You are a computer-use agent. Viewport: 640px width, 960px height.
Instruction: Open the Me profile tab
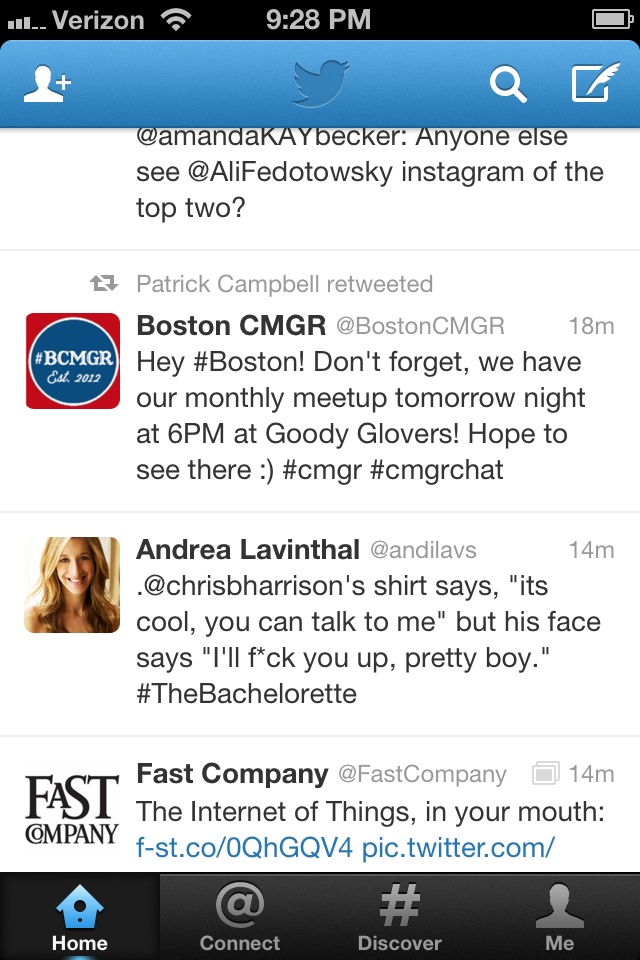tap(560, 917)
